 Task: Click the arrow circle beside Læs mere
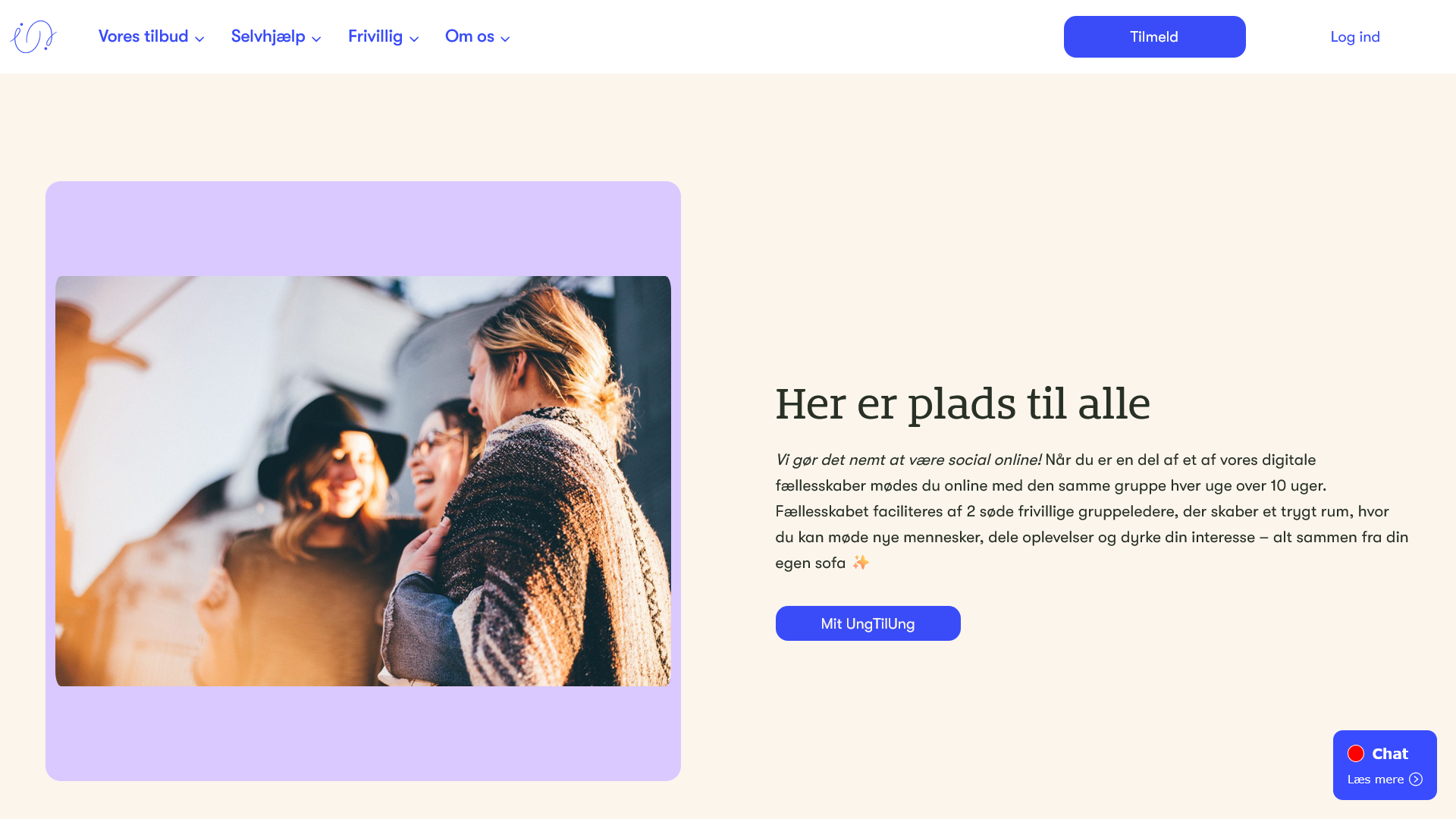[1416, 780]
